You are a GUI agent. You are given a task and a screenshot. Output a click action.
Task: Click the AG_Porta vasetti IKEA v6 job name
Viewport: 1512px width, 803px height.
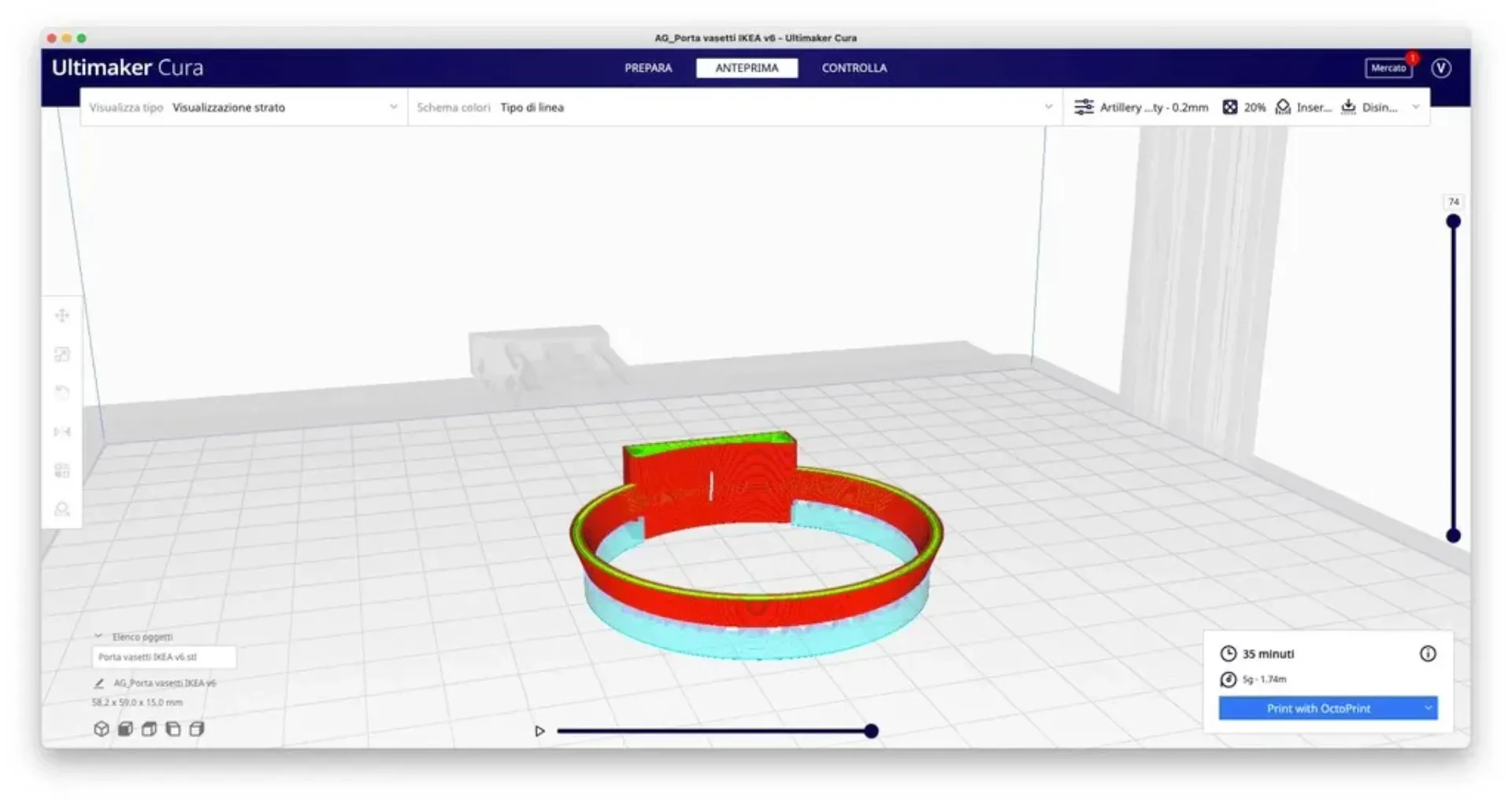[165, 683]
